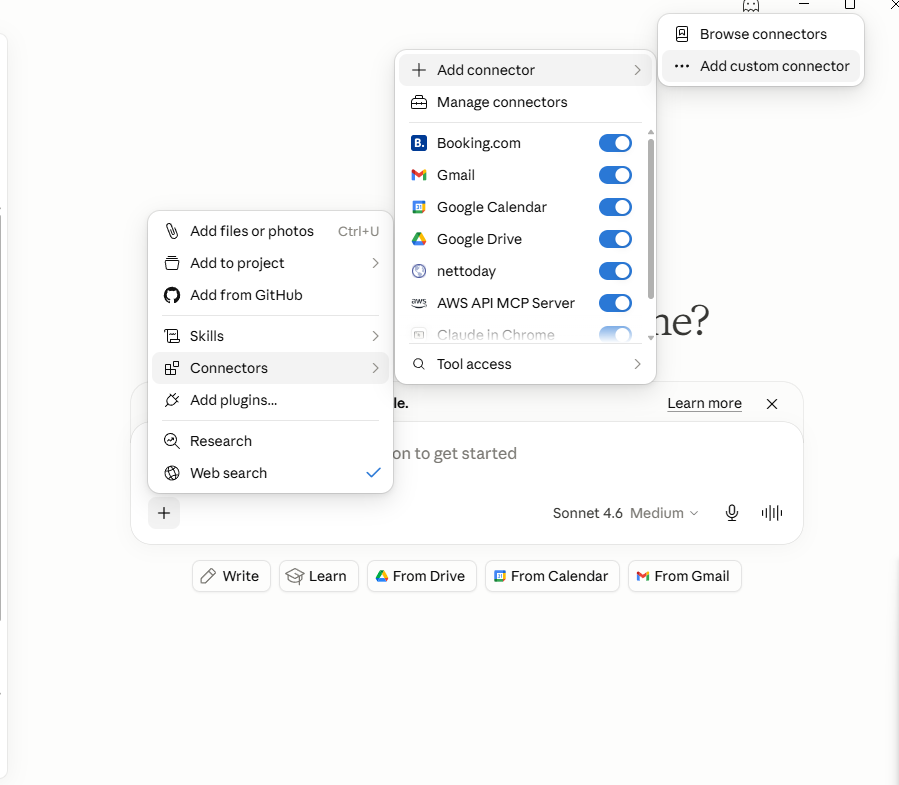Open the Sonnet 4.6 Medium model dropdown
899x785 pixels.
[626, 513]
